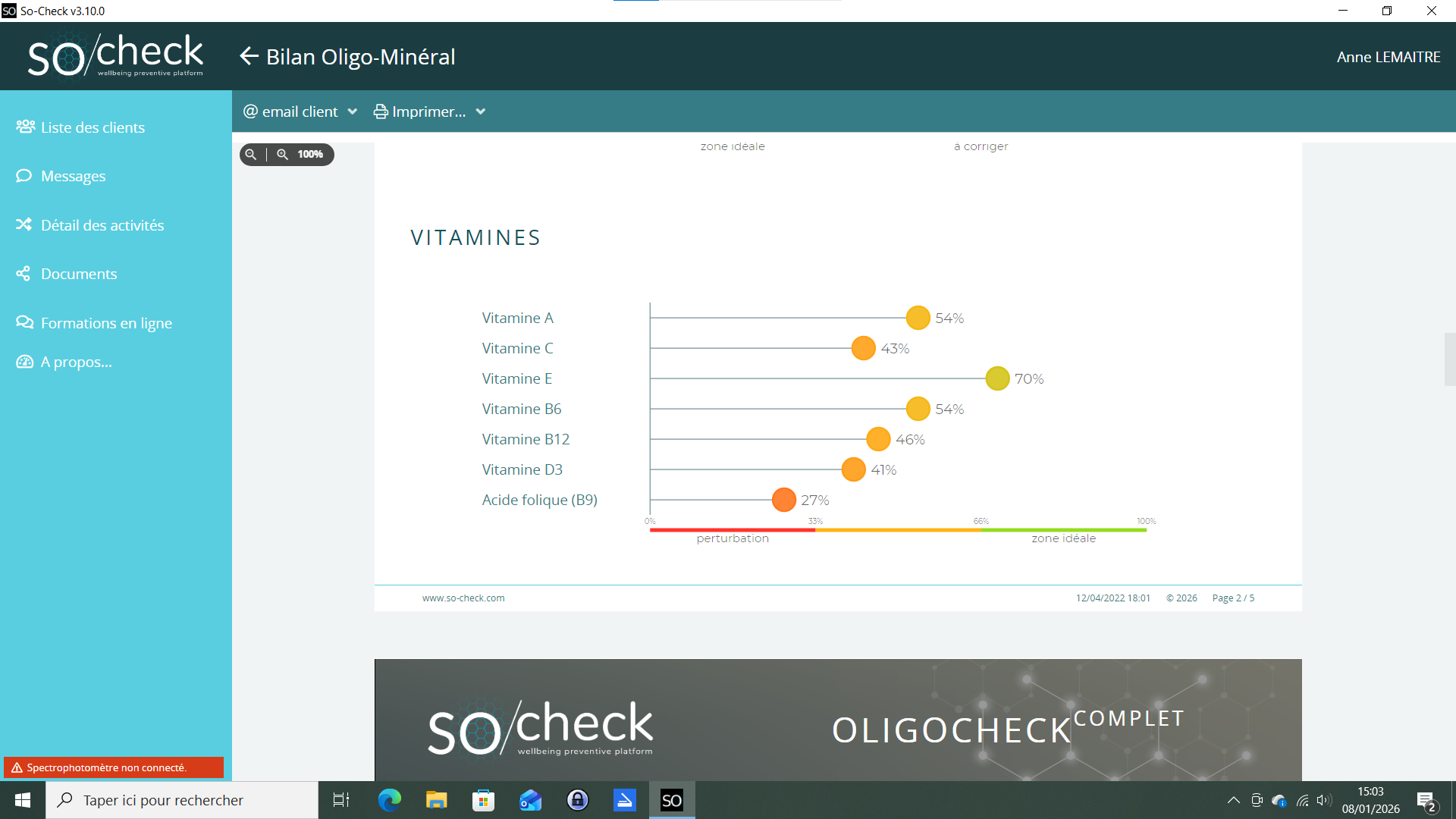This screenshot has height=819, width=1456.
Task: Show hidden system tray icons
Action: pos(1233,800)
